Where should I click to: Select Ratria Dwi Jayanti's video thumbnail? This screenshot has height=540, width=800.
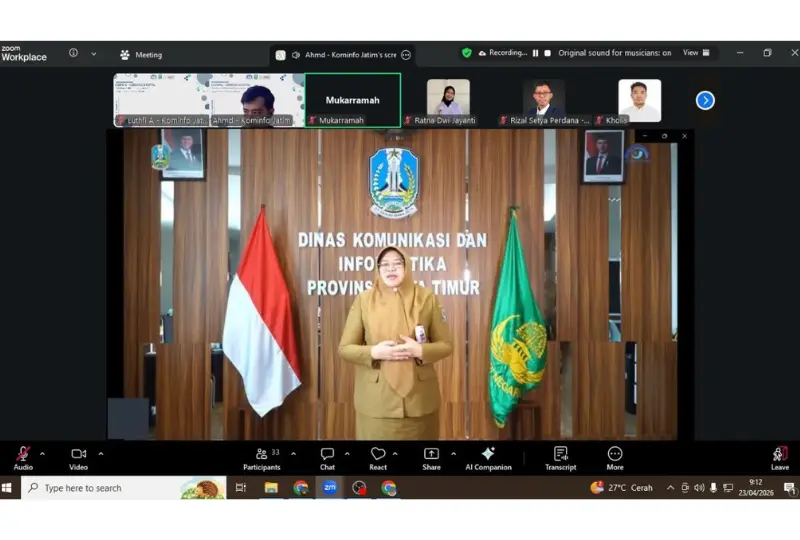[x=448, y=98]
